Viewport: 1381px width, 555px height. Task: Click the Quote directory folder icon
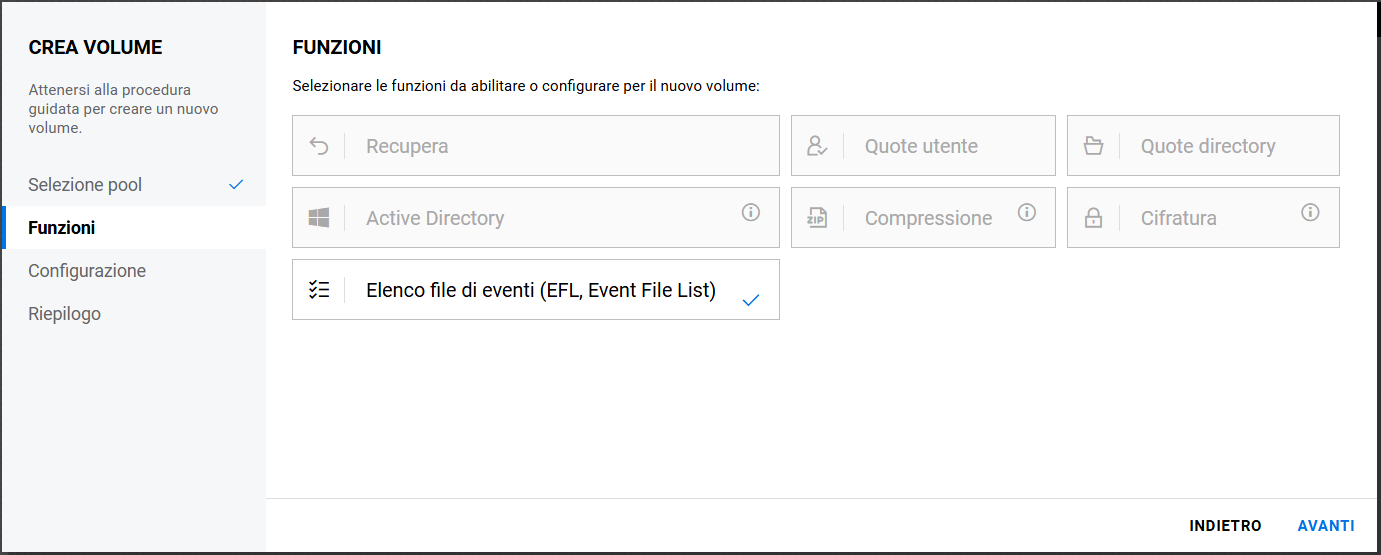click(x=1094, y=146)
